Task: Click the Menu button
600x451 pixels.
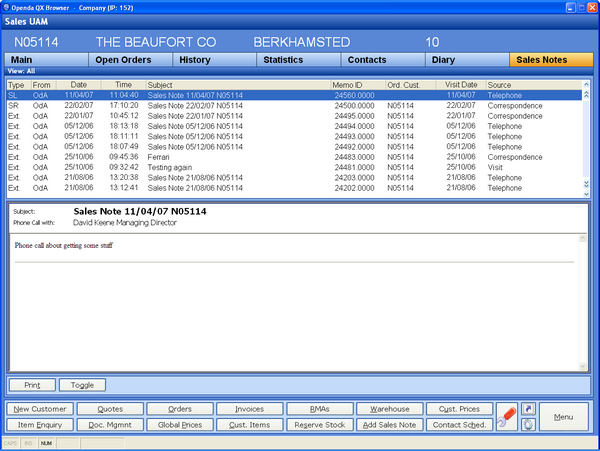Action: point(564,417)
